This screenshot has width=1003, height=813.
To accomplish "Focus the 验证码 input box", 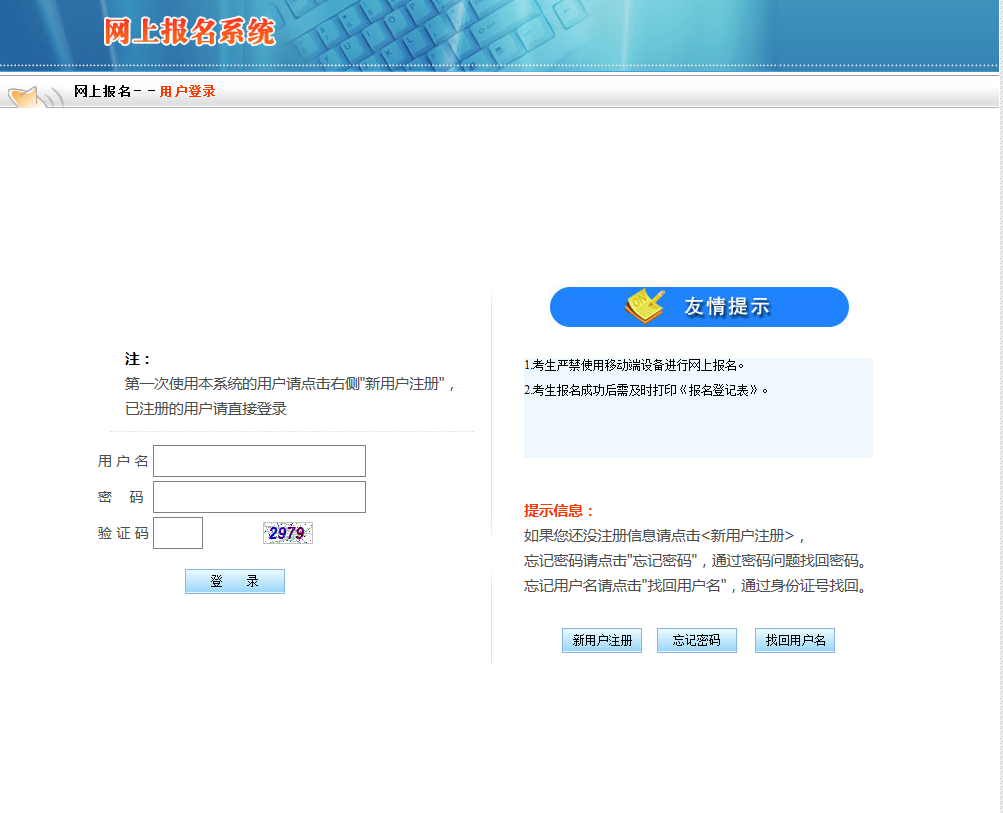I will coord(178,533).
